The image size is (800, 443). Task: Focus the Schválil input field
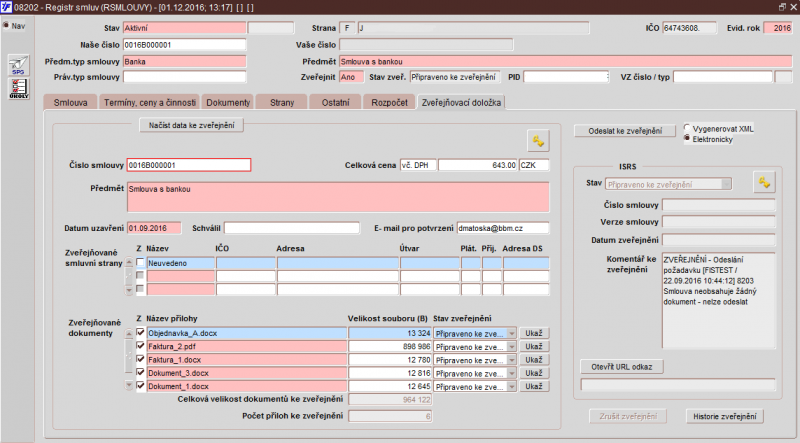[x=291, y=228]
